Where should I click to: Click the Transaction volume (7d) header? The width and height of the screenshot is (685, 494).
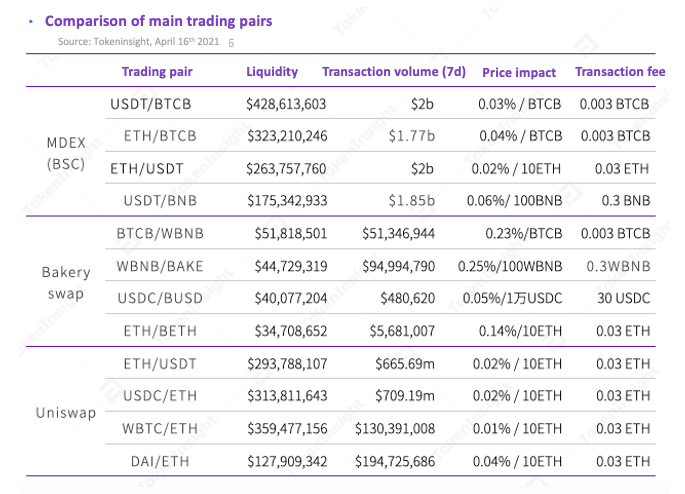click(395, 72)
